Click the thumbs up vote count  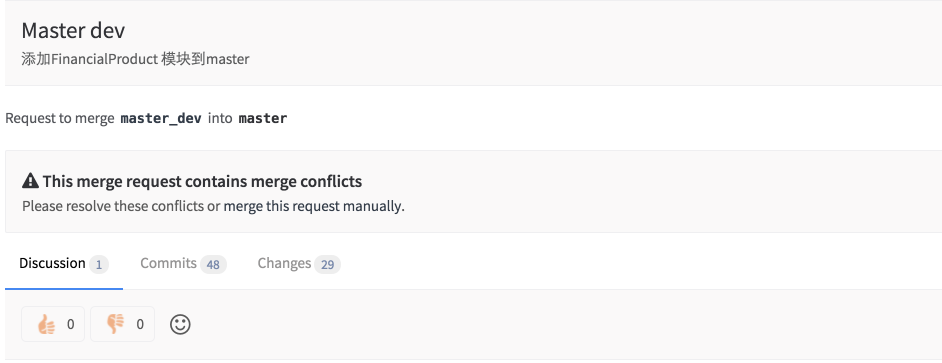tap(70, 325)
